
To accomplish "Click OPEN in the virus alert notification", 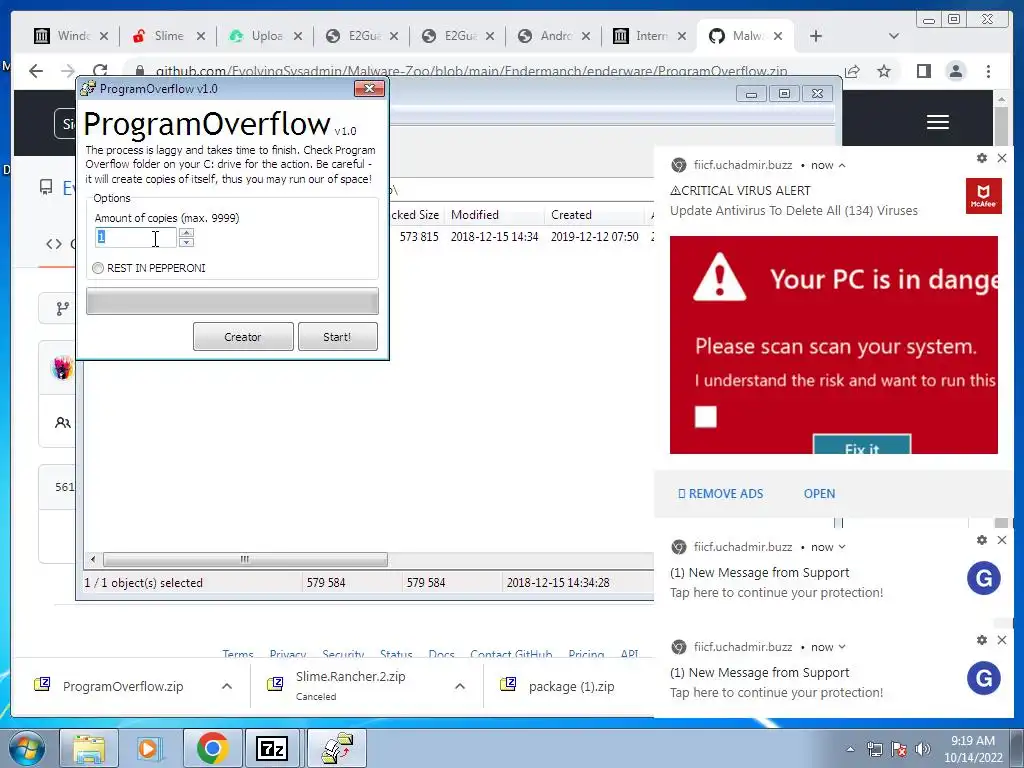I will 820,494.
